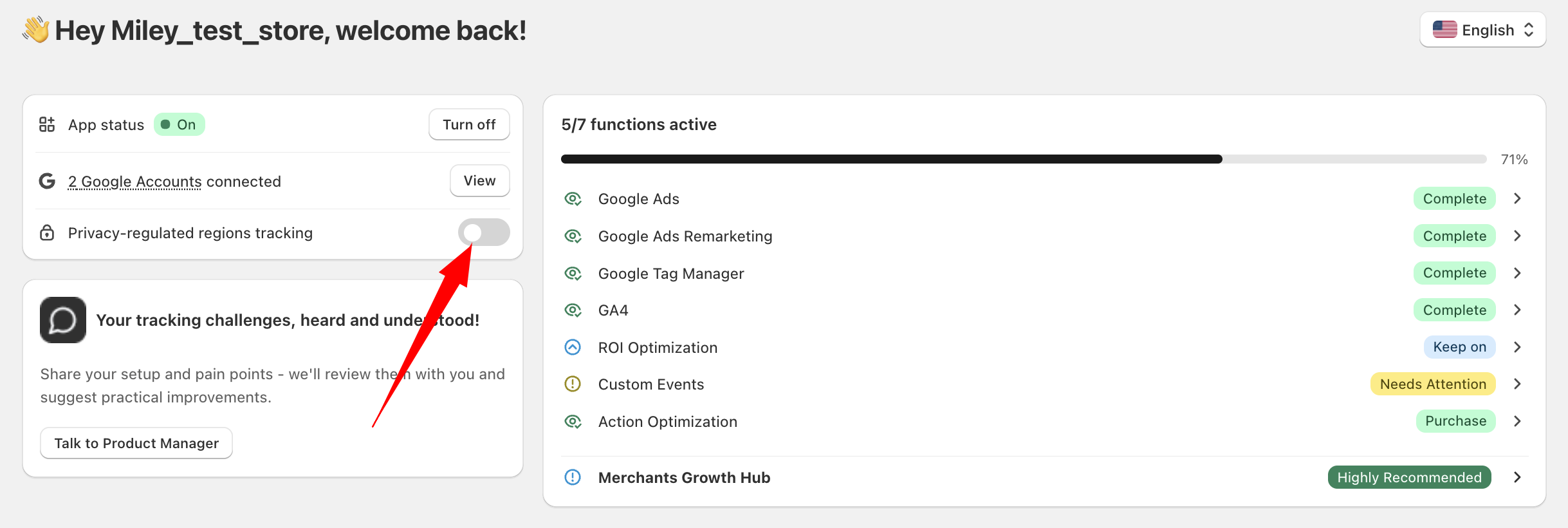Click the Action Optimization eye icon
This screenshot has width=1568, height=528.
point(573,422)
